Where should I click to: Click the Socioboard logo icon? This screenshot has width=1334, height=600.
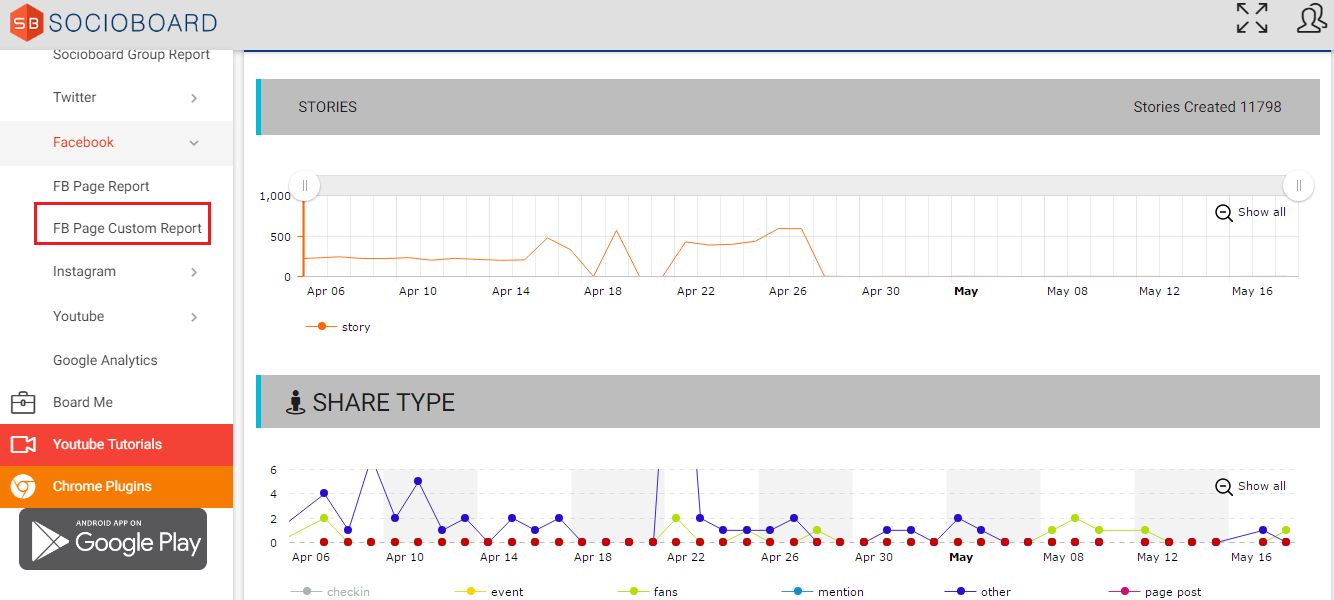[26, 22]
